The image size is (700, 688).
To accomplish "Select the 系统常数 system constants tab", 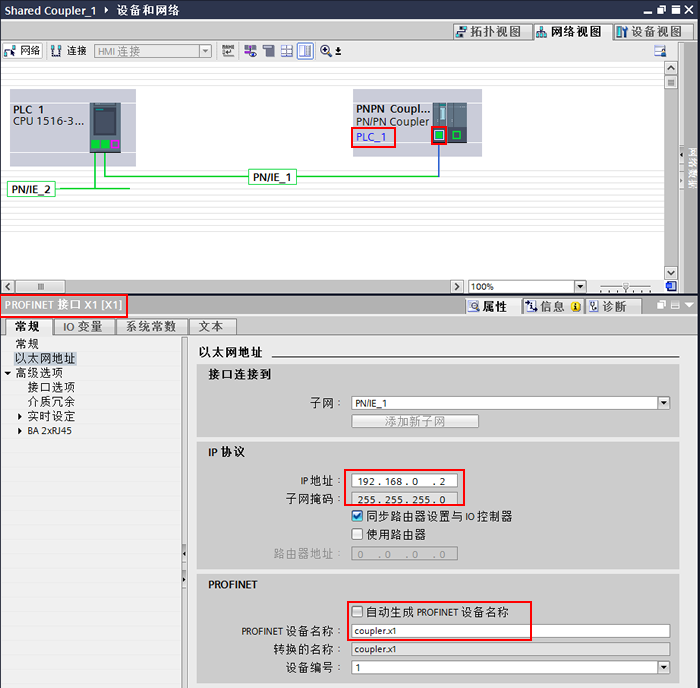I will [151, 327].
